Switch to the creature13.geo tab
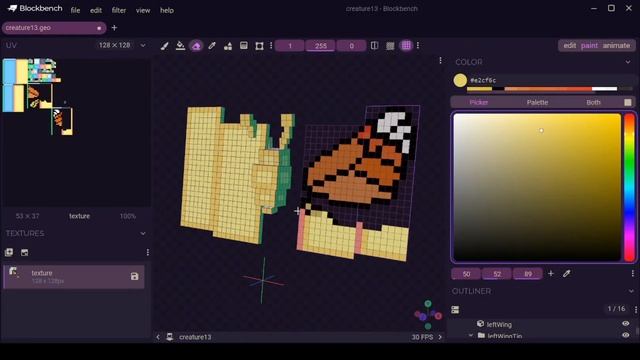The height and width of the screenshot is (360, 640). click(x=54, y=28)
